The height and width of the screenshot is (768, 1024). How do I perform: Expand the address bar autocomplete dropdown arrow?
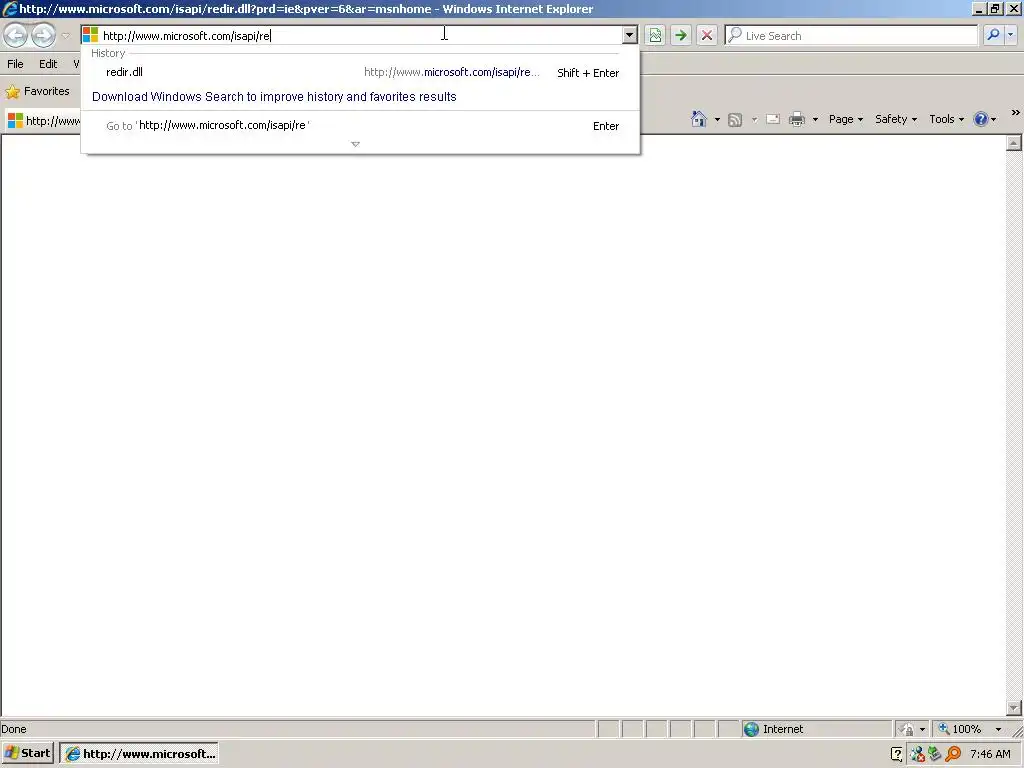pyautogui.click(x=630, y=35)
